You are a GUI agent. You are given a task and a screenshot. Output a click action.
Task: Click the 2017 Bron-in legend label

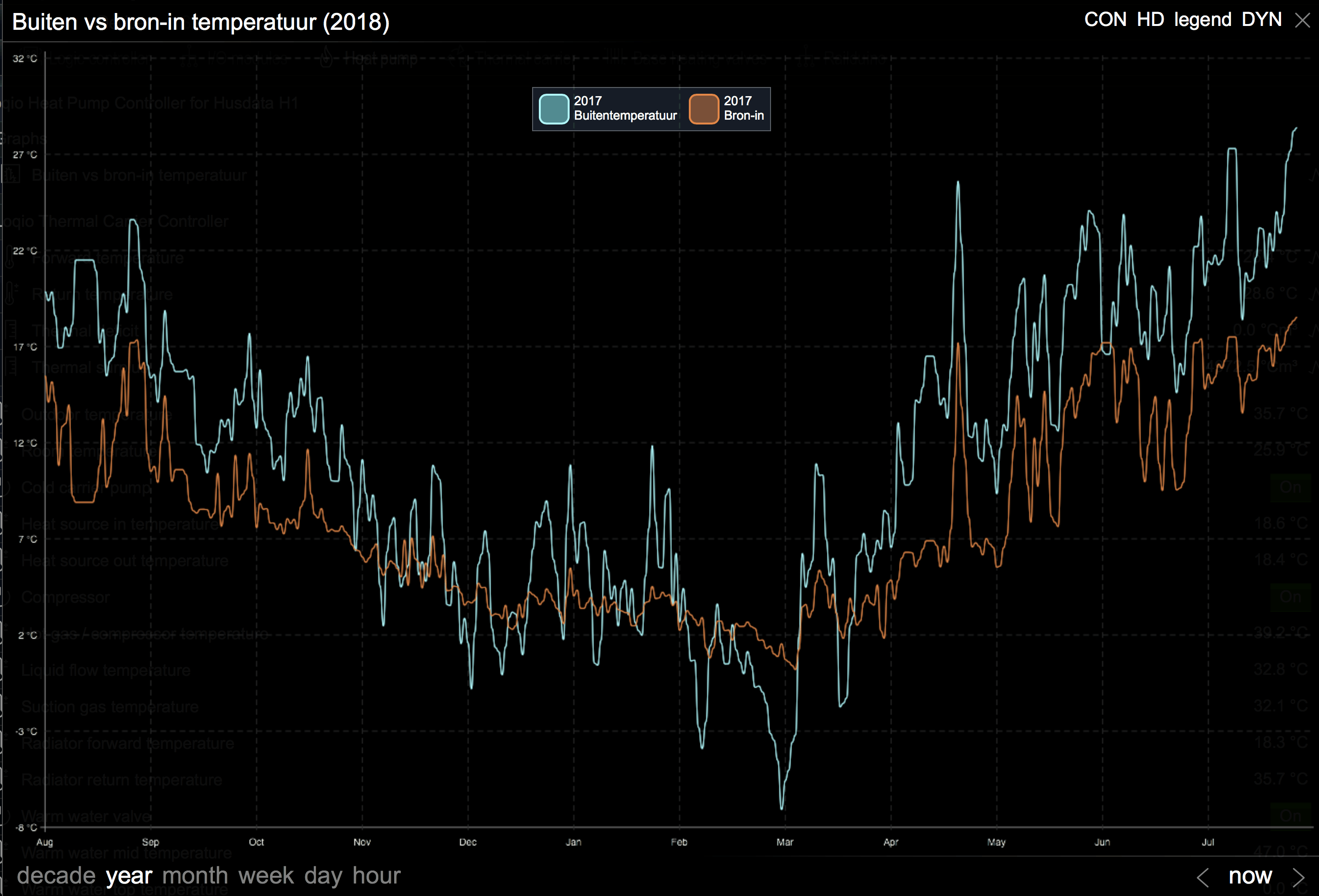[743, 108]
